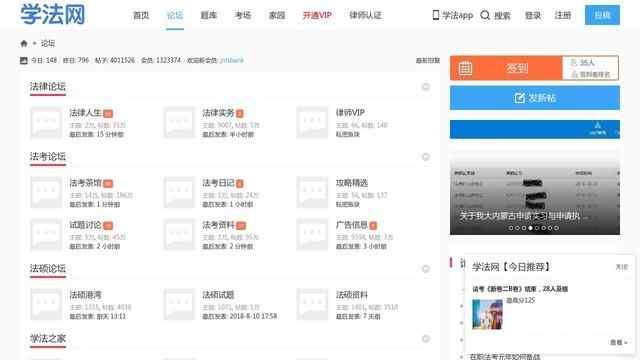640x360 pixels.
Task: Click the 论坛 breadcrumb link
Action: coord(48,43)
